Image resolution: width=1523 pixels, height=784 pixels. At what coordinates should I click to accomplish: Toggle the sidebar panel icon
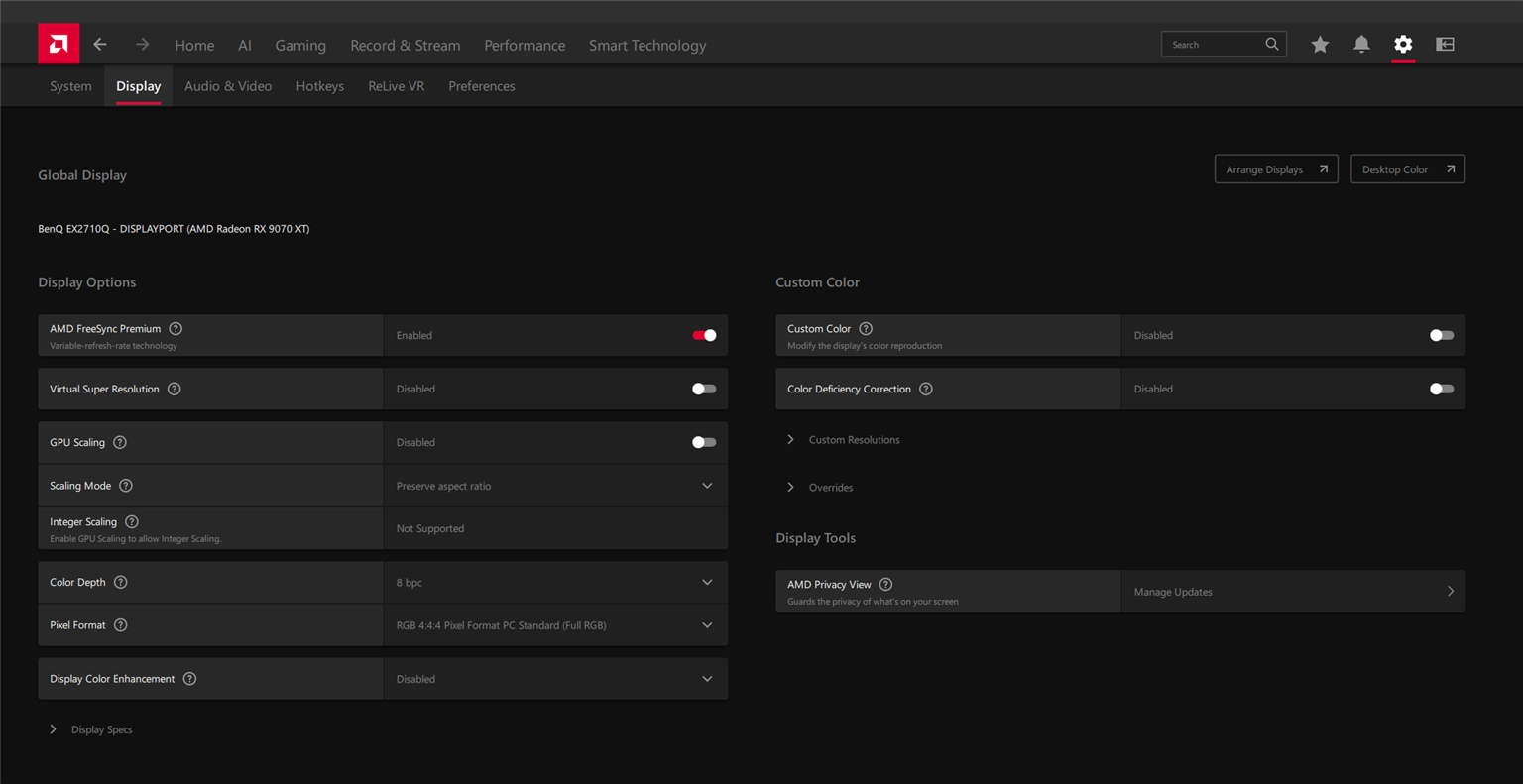click(x=1445, y=44)
